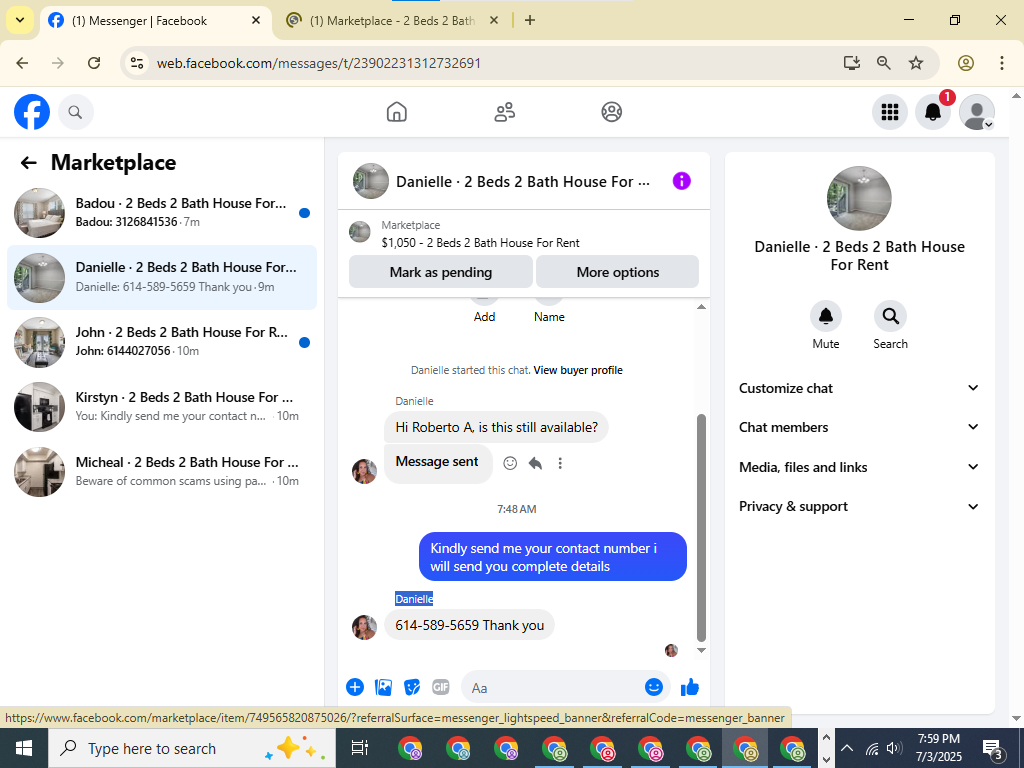The width and height of the screenshot is (1024, 768).
Task: Open the Facebook menu grid icon
Action: tap(889, 112)
